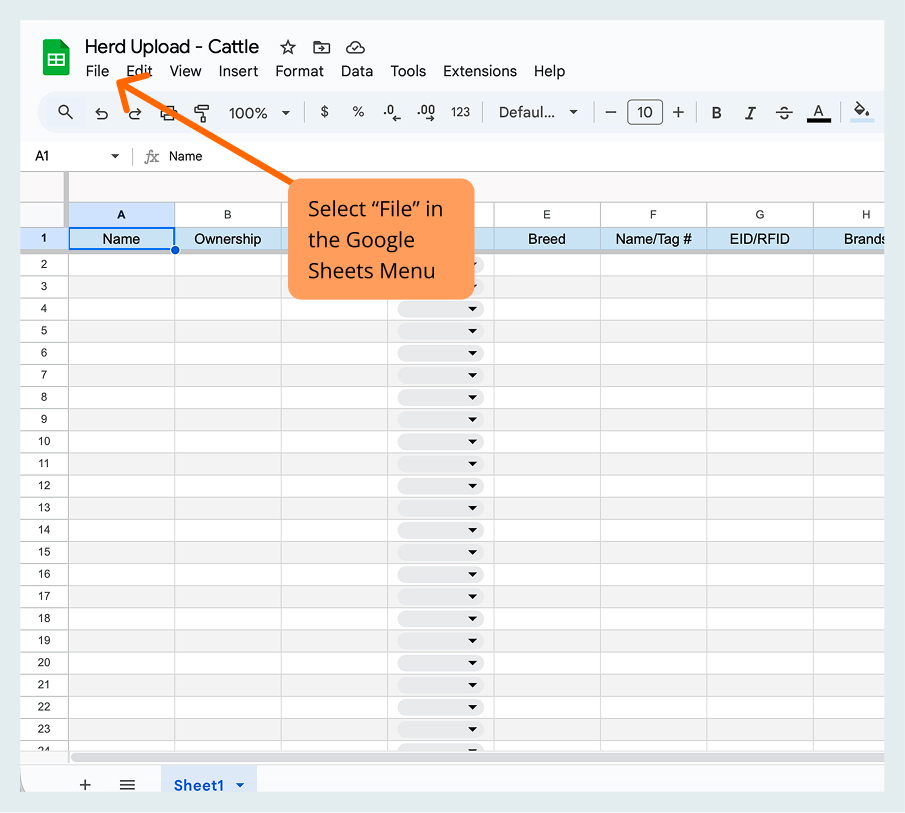The height and width of the screenshot is (813, 905).
Task: Expand the Default font dropdown
Action: point(538,113)
